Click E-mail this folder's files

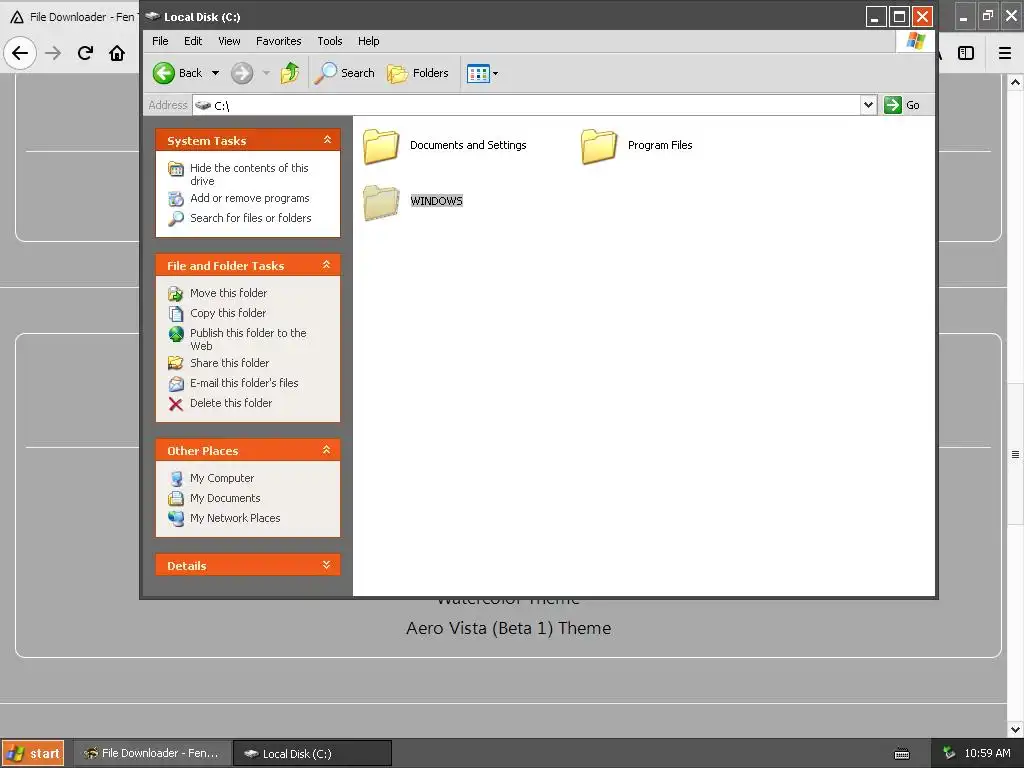[x=244, y=383]
